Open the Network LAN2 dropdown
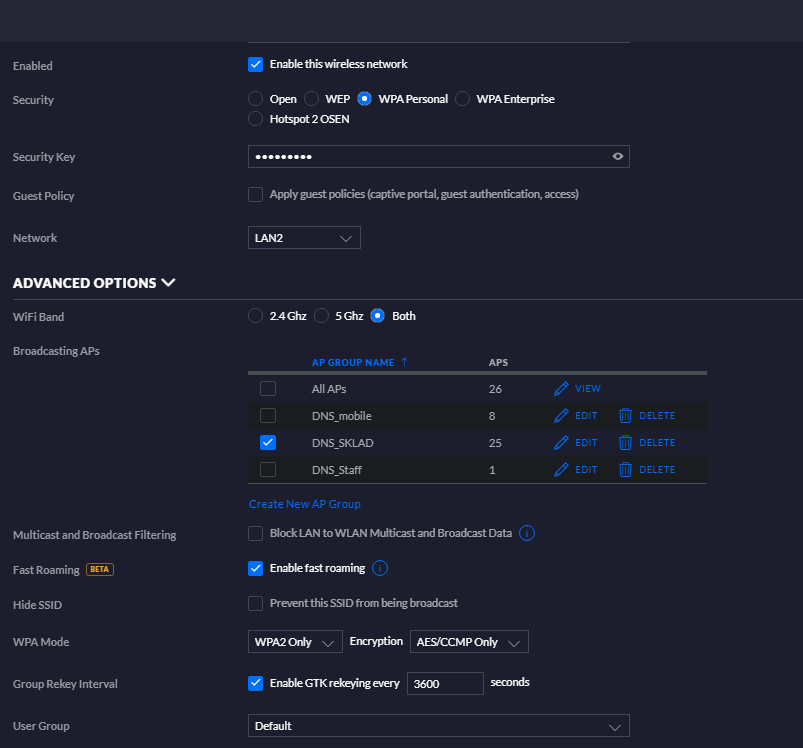The image size is (803, 748). pos(304,238)
